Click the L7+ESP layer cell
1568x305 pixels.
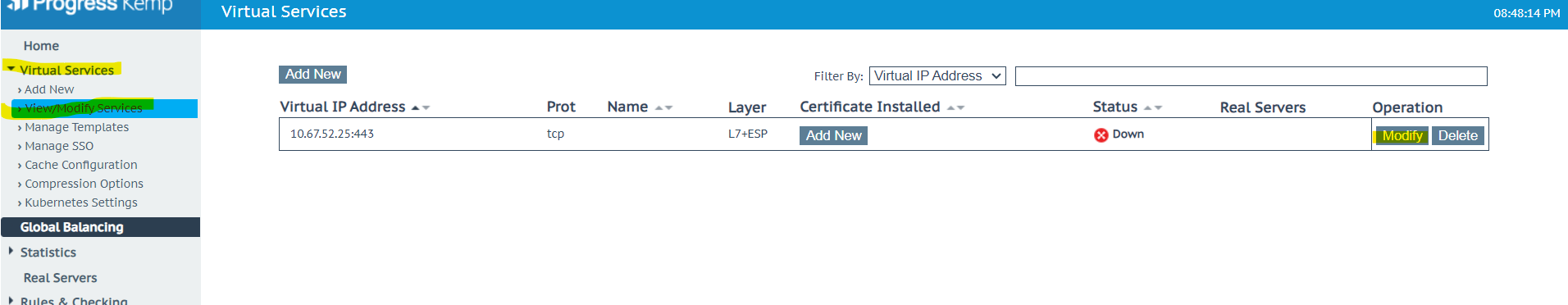748,134
